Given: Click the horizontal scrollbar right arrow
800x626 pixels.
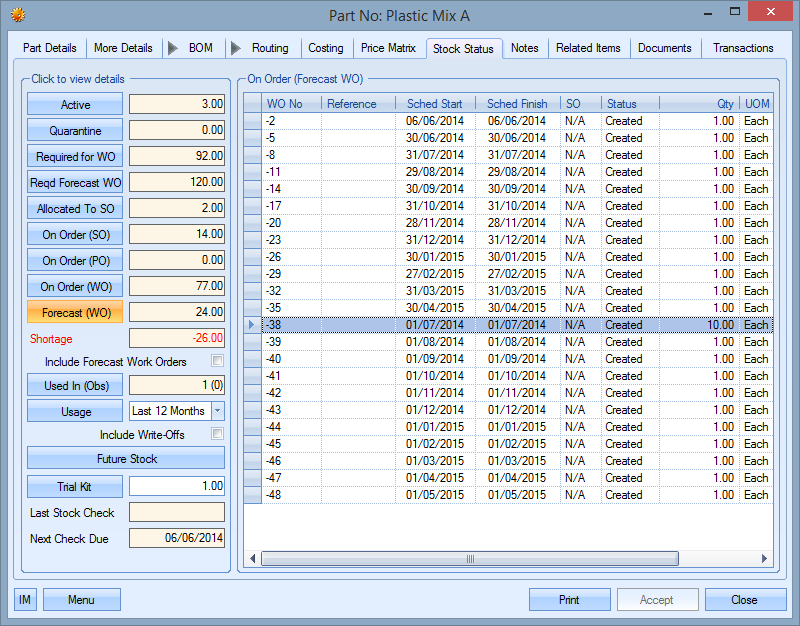Looking at the screenshot, I should click(x=765, y=559).
